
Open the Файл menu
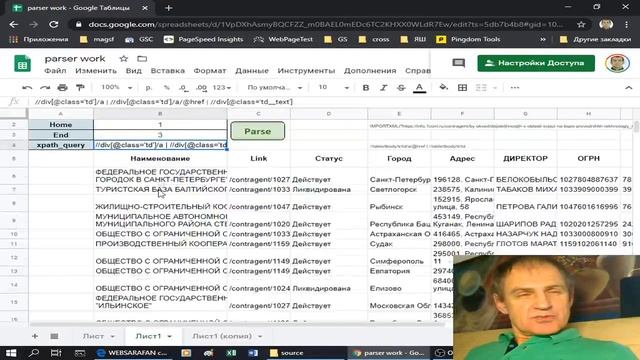(55, 71)
